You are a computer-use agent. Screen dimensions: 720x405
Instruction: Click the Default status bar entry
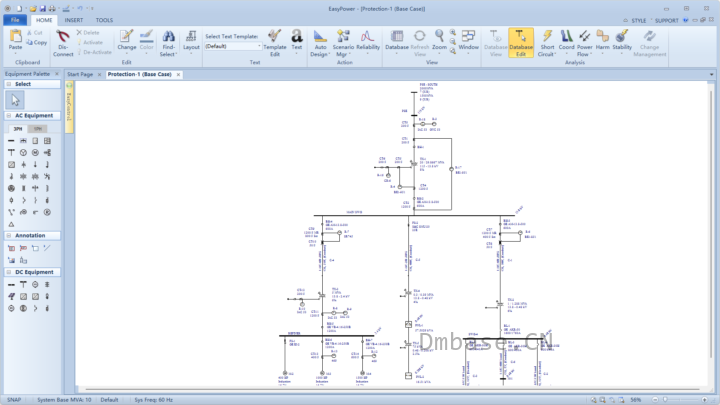point(109,399)
